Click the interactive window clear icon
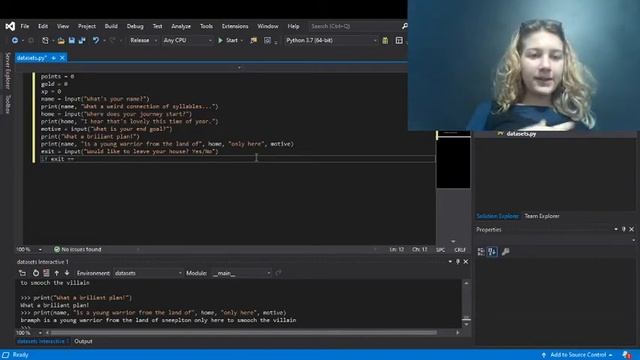Image resolution: width=640 pixels, height=360 pixels. 22,273
